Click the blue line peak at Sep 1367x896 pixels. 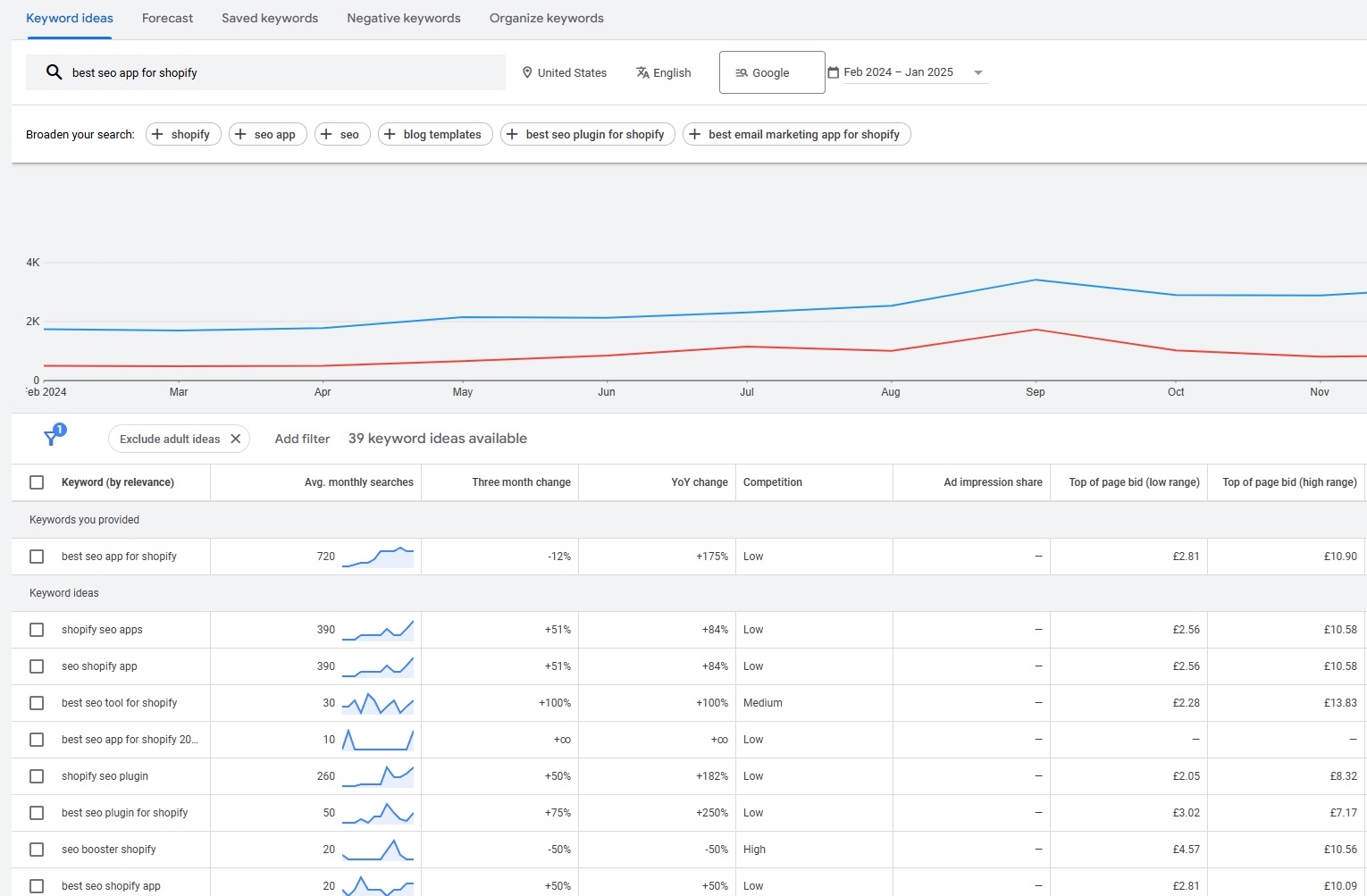point(1036,281)
